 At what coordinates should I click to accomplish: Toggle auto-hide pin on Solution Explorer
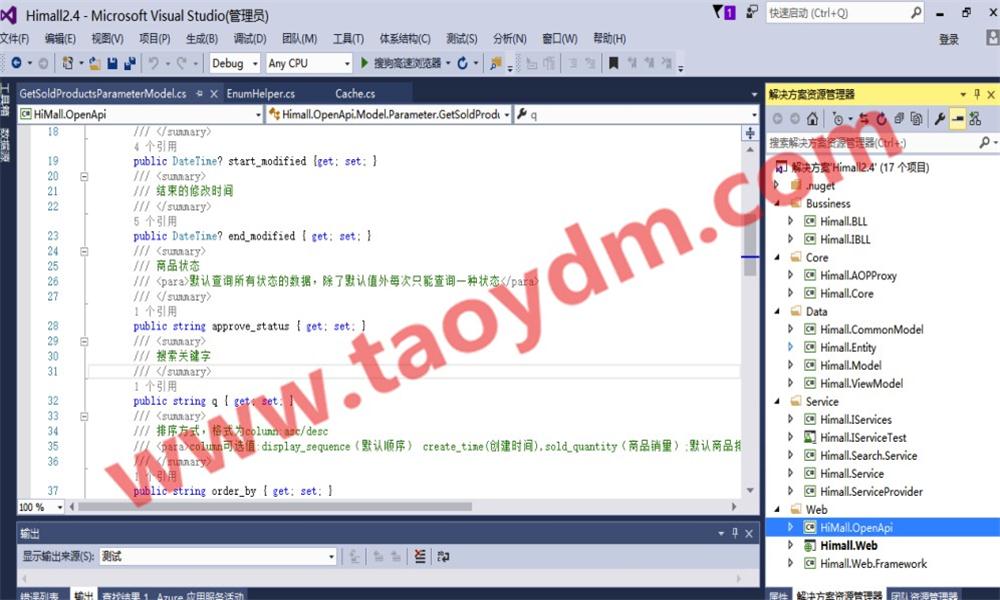point(977,94)
